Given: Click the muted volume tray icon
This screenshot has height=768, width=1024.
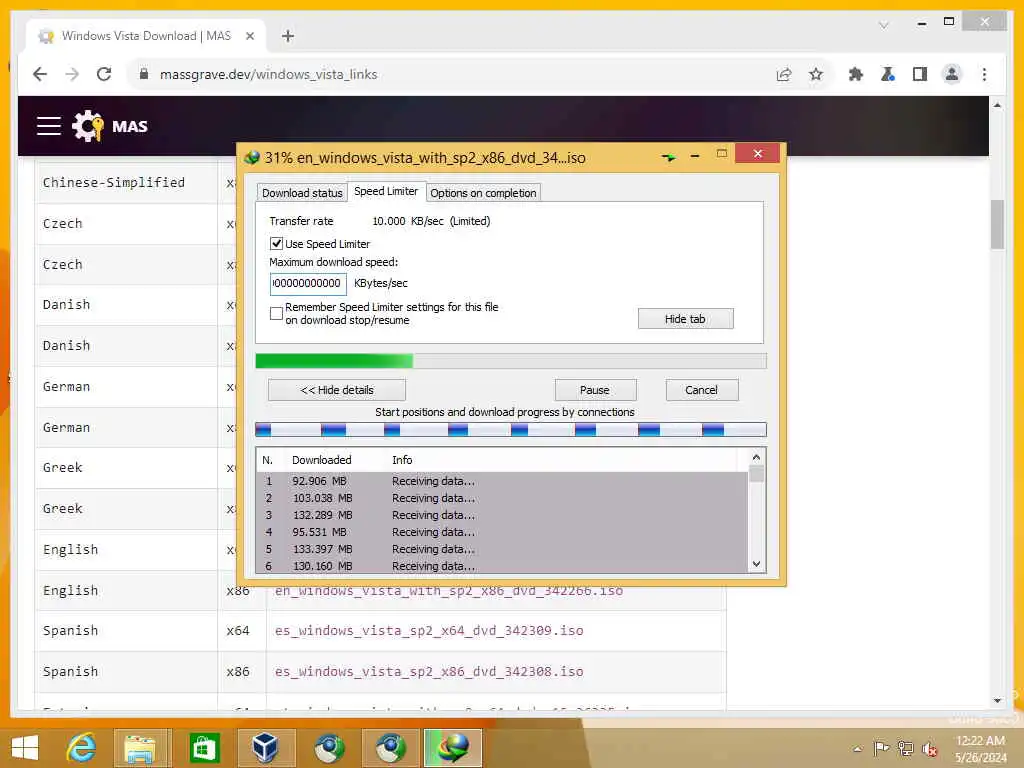Looking at the screenshot, I should (929, 748).
